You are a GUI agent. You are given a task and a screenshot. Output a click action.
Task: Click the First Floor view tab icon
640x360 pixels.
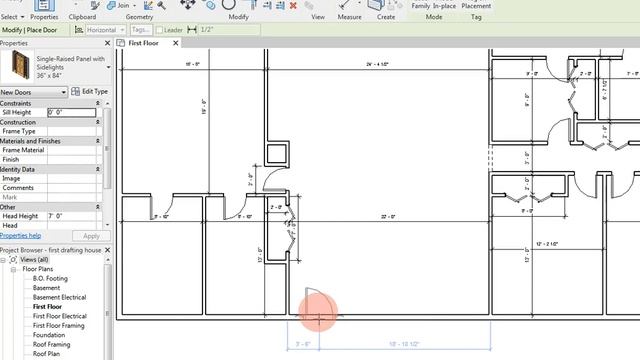coord(120,43)
